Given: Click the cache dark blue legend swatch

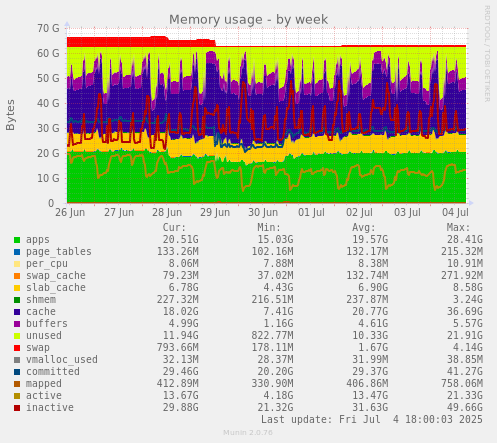Looking at the screenshot, I should 17,312.
